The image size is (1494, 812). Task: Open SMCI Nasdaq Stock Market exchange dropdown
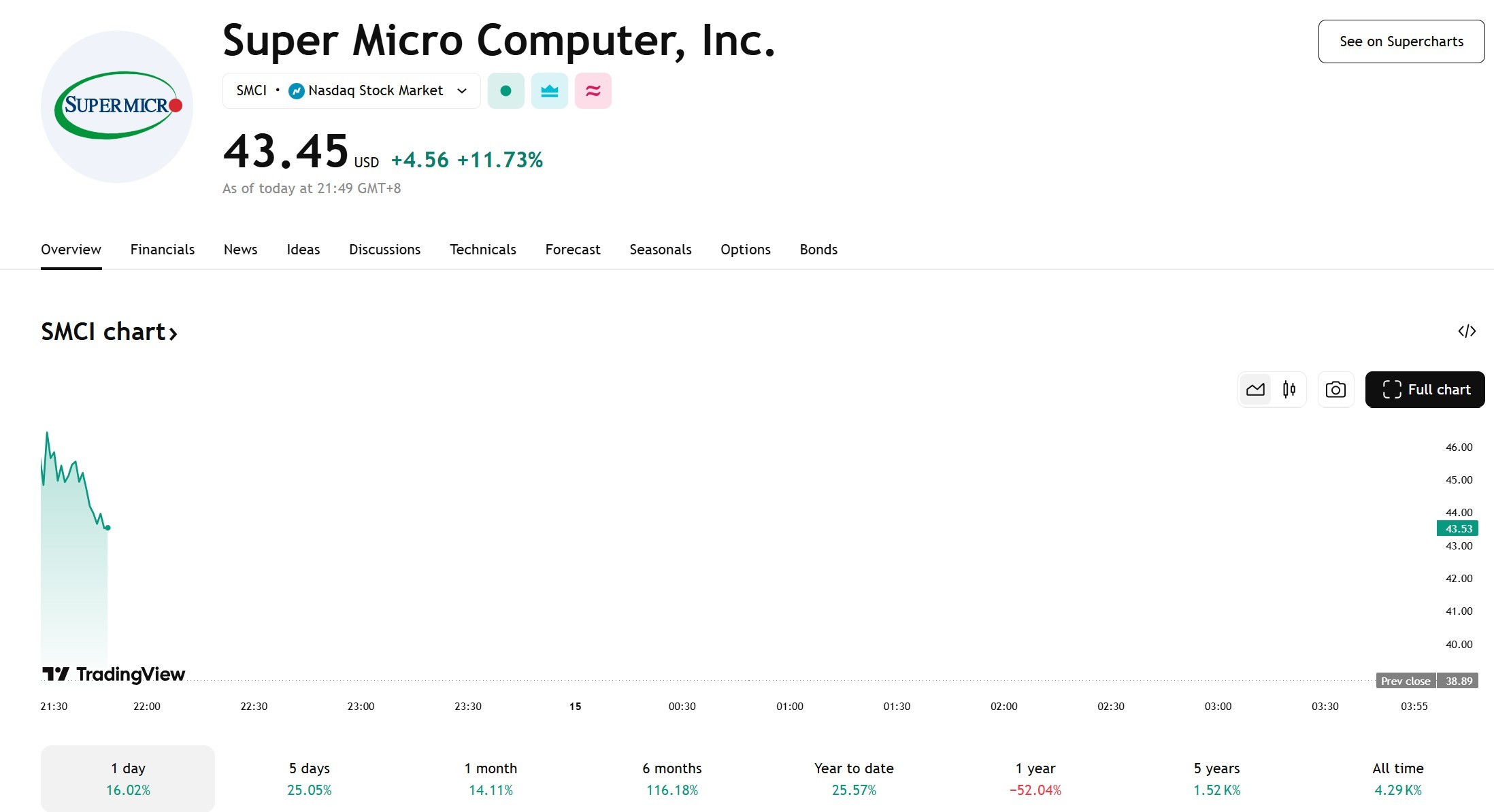(x=351, y=90)
